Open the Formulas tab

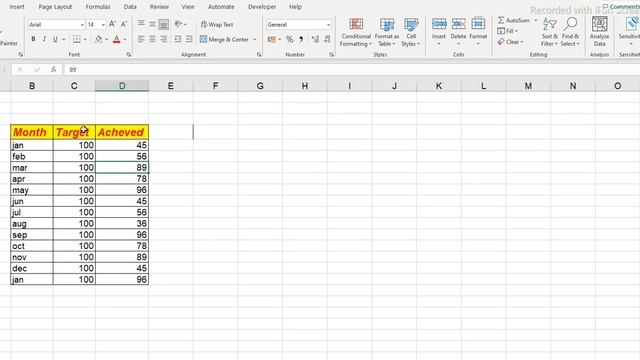coord(98,7)
